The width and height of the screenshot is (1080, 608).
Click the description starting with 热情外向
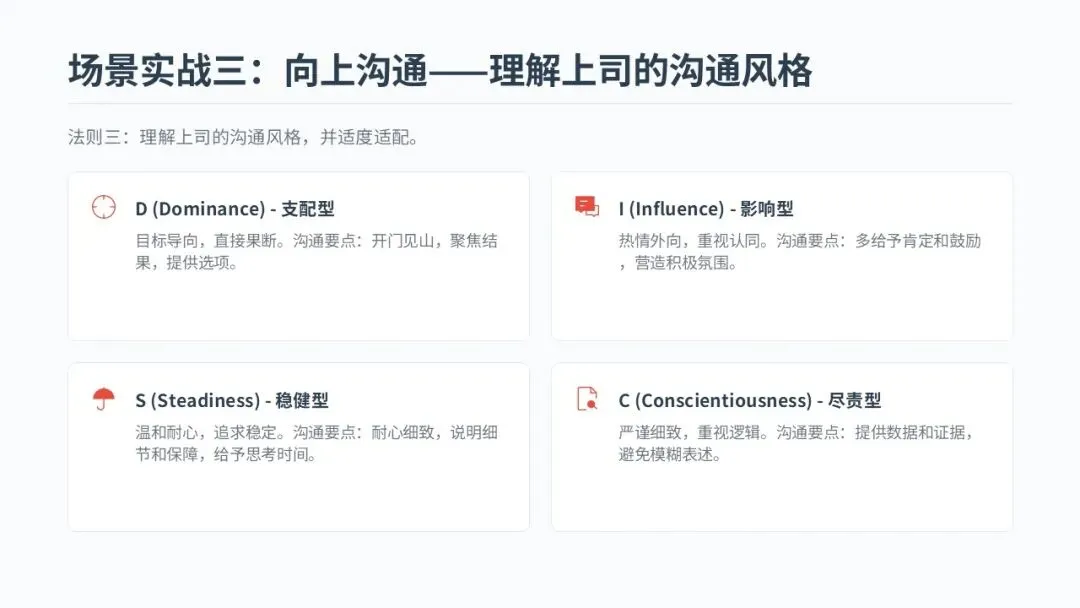tap(798, 252)
